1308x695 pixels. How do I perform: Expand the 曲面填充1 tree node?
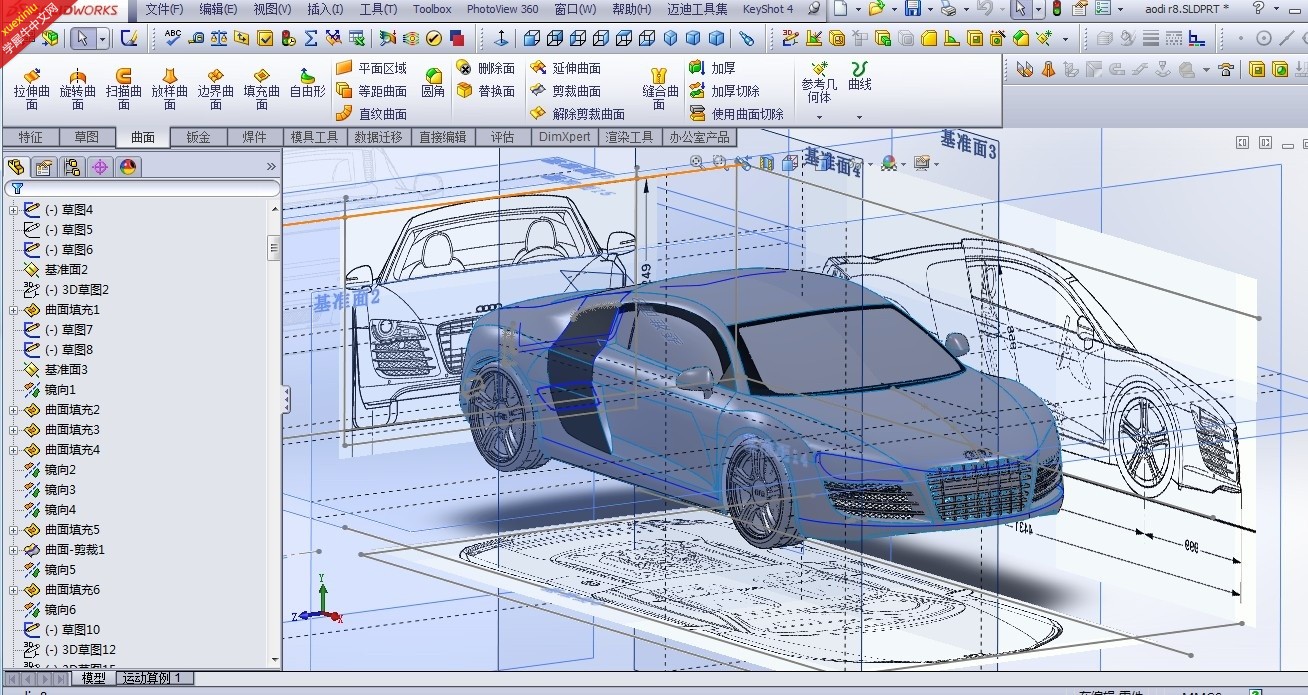pyautogui.click(x=14, y=310)
